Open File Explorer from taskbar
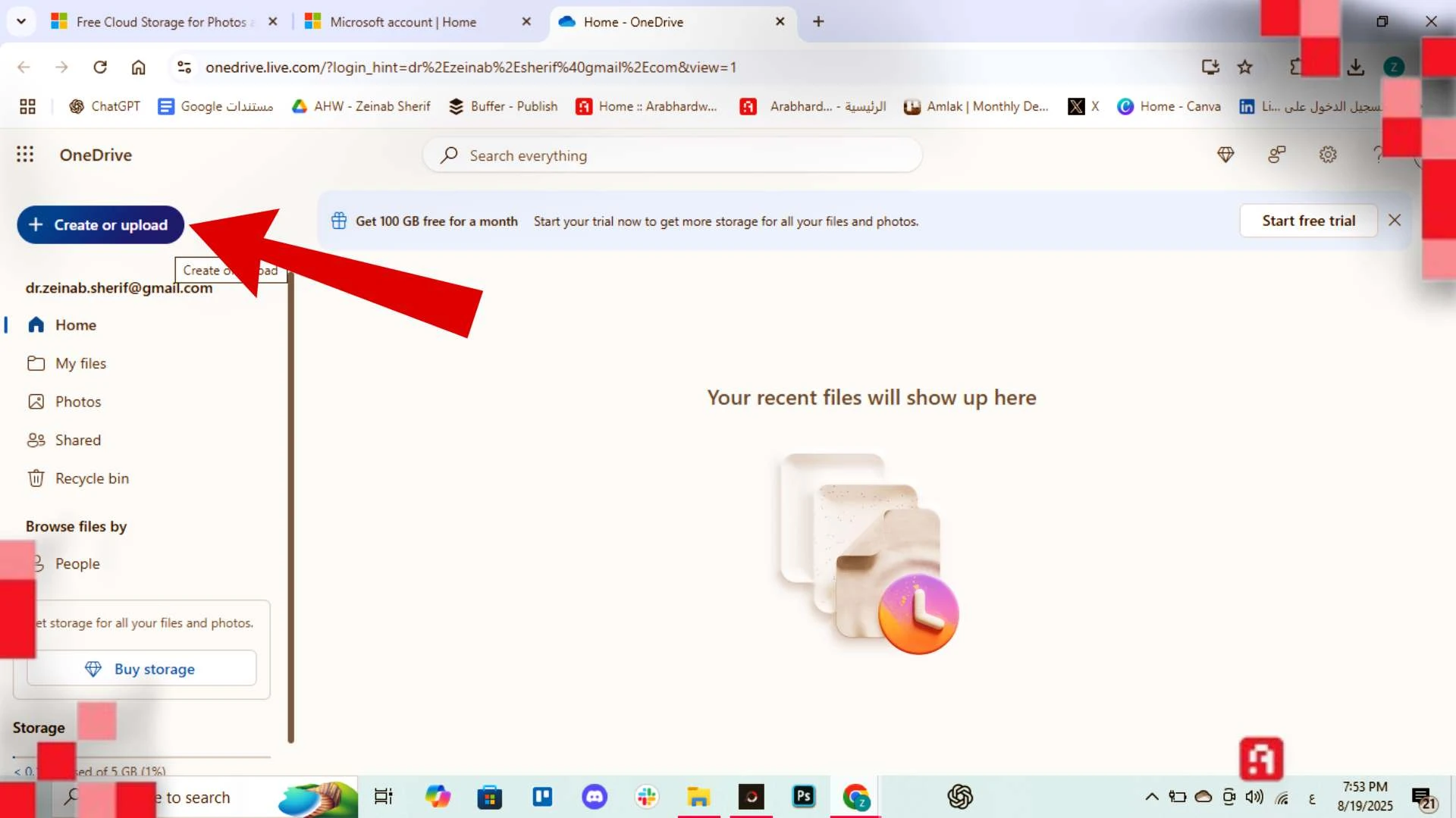Screen dimensions: 1456x818 tap(698, 797)
